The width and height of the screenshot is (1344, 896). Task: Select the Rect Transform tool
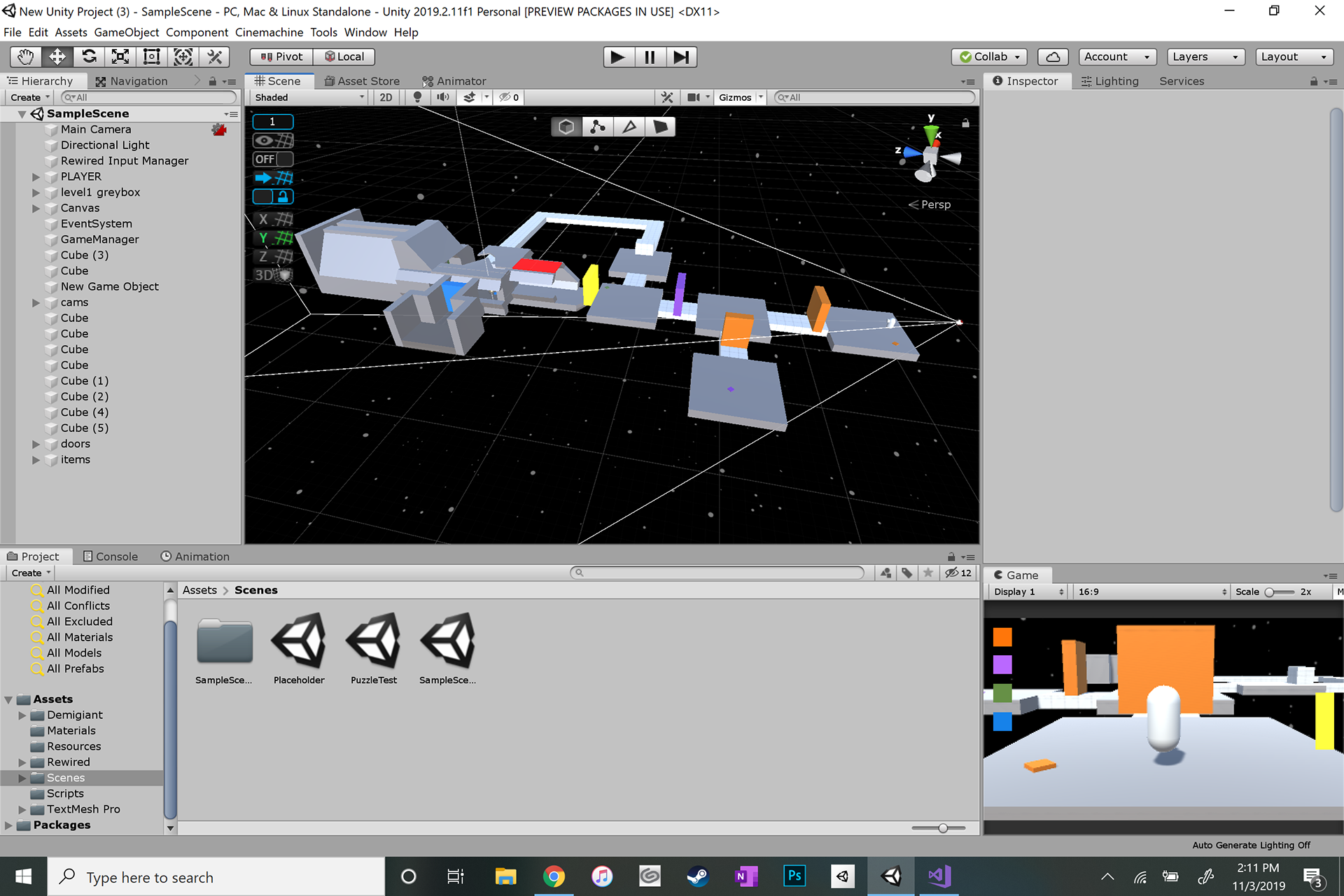coord(151,57)
